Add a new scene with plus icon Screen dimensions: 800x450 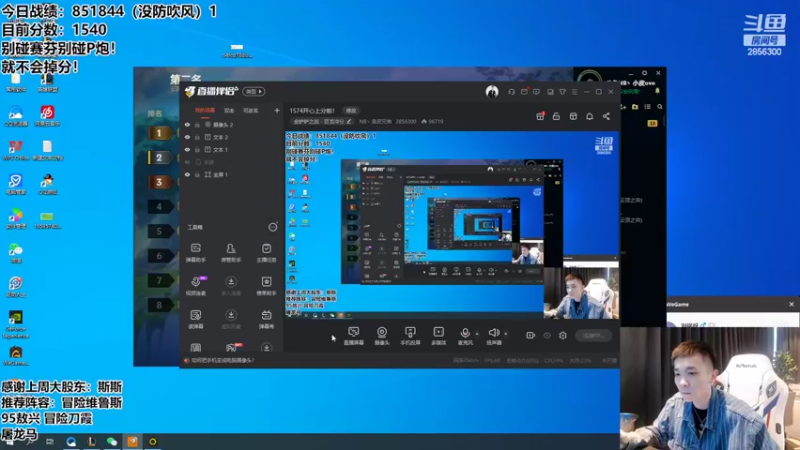[277, 110]
